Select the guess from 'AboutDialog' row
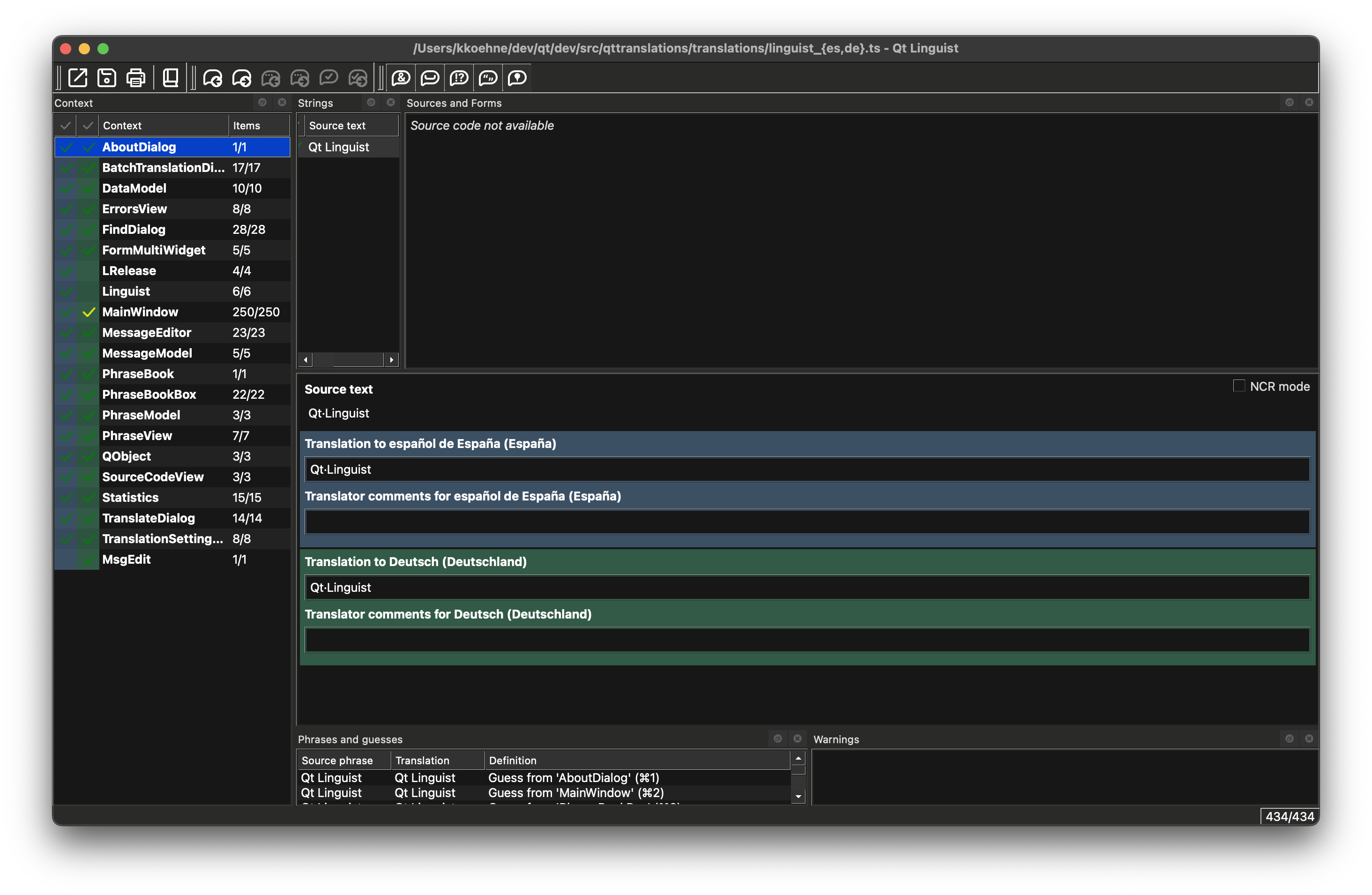1372x895 pixels. [544, 778]
